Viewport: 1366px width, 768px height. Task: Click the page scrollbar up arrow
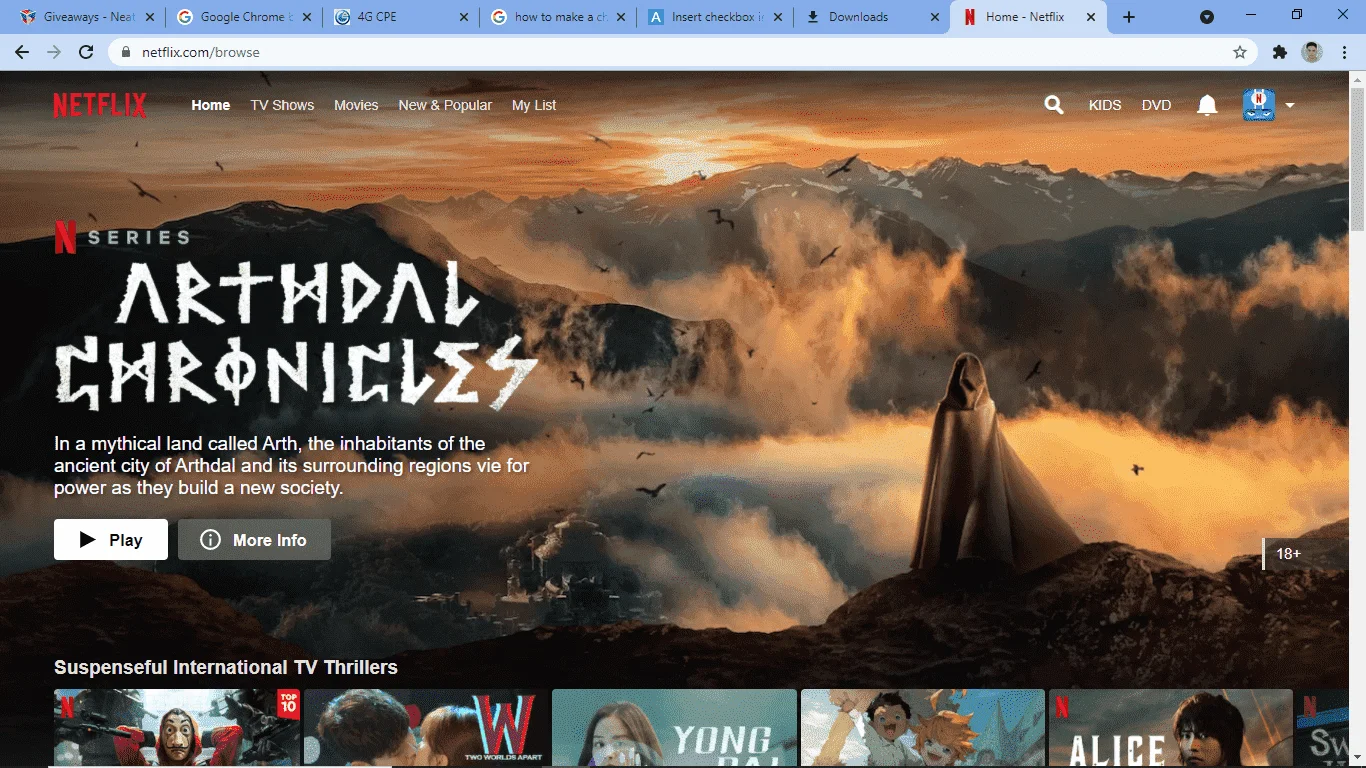pos(1357,79)
